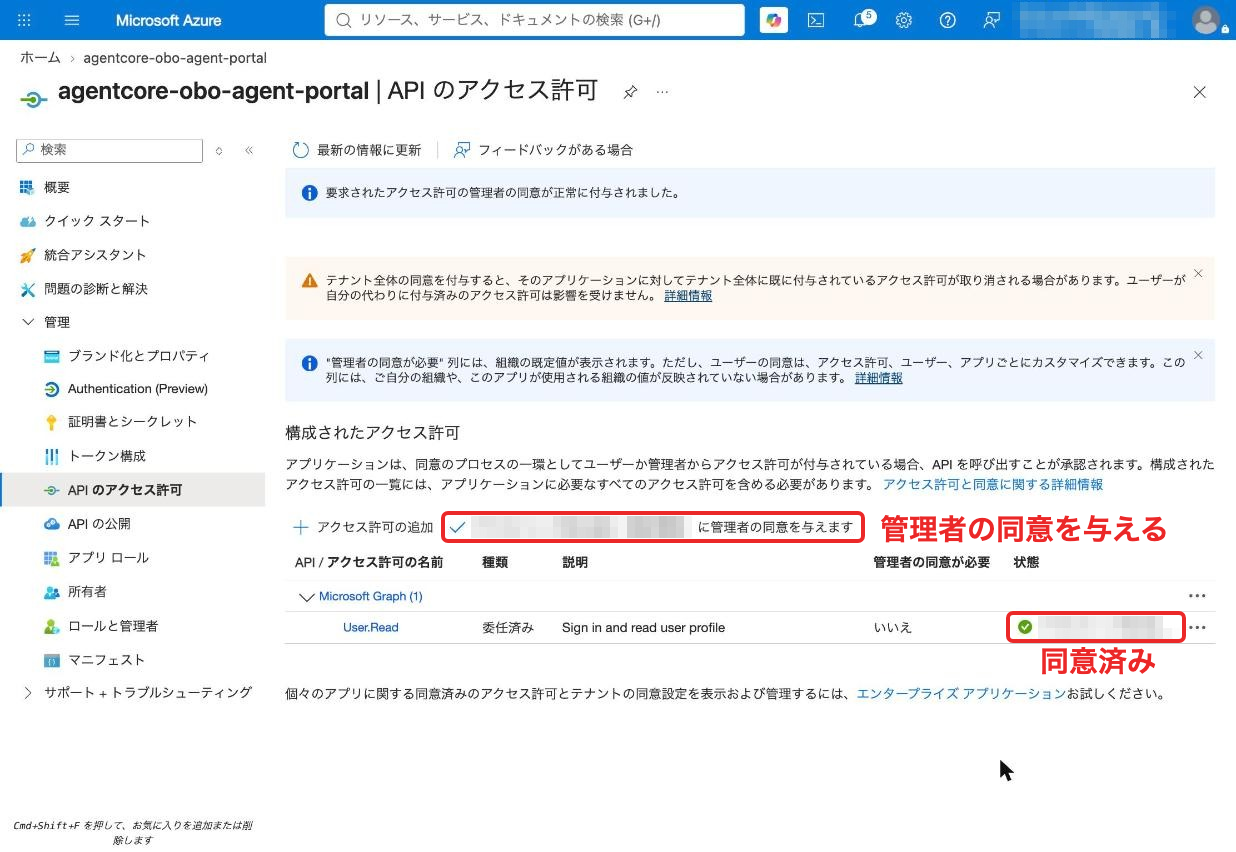Image resolution: width=1236 pixels, height=852 pixels.
Task: Click the 状態 column header
Action: point(1026,563)
